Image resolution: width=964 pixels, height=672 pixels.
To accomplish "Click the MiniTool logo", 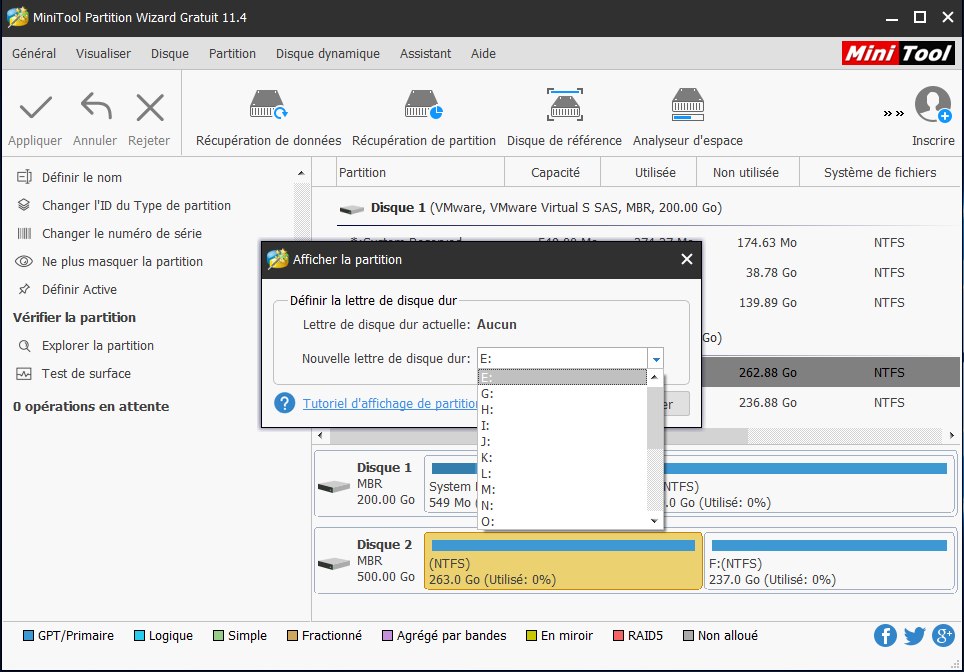I will [x=898, y=53].
